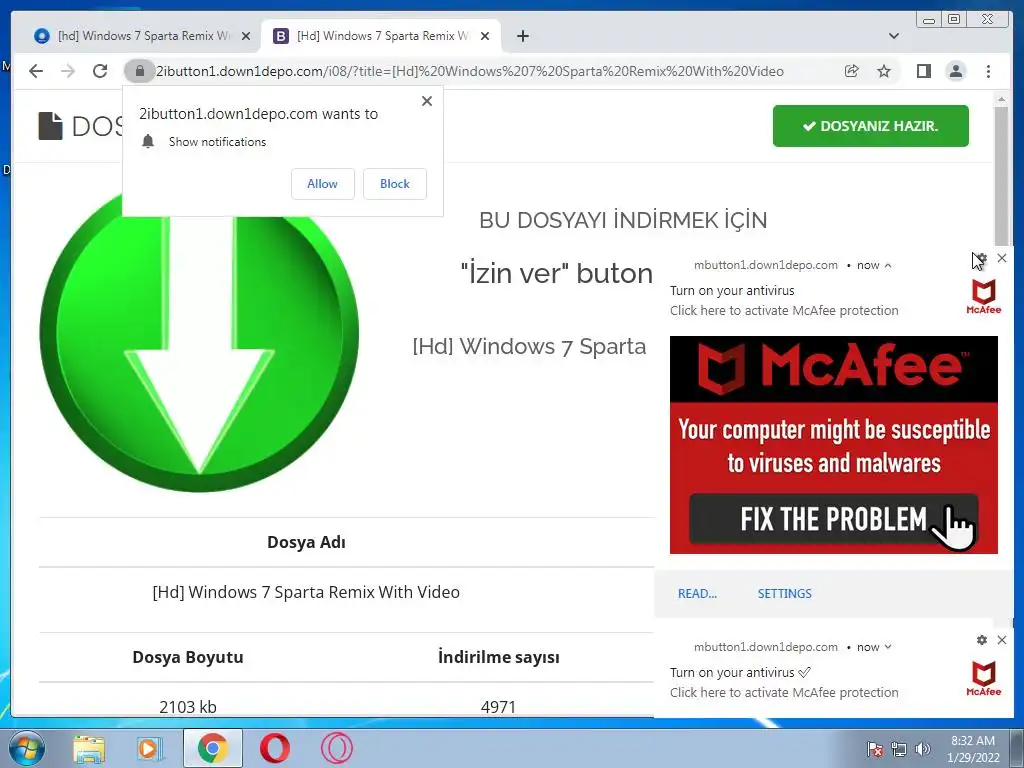Reload the page with the refresh icon
Screen dimensions: 1024x768
click(100, 71)
